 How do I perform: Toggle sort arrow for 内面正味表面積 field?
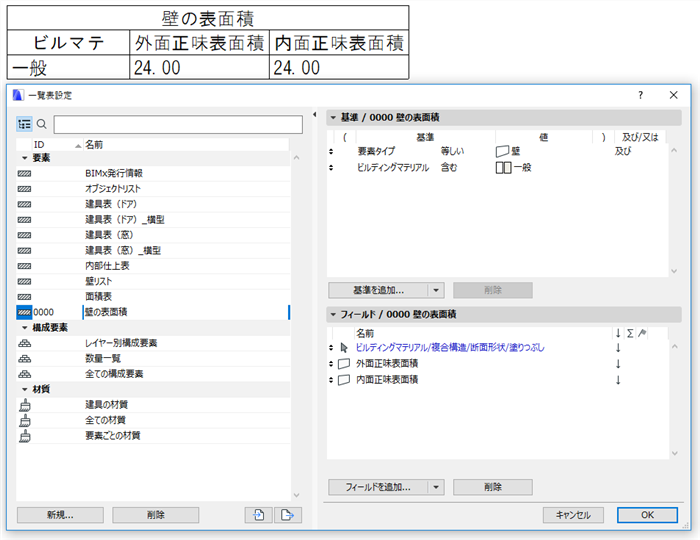coord(618,380)
